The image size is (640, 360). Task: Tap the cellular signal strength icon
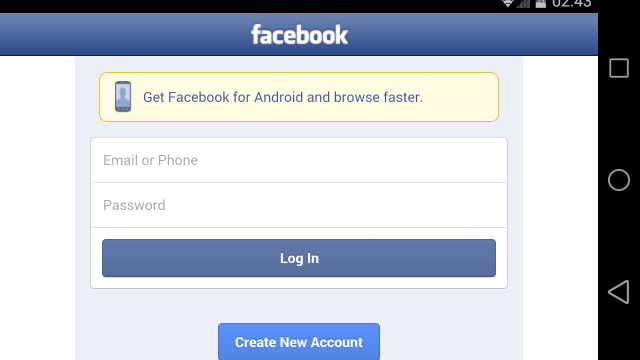click(x=523, y=4)
